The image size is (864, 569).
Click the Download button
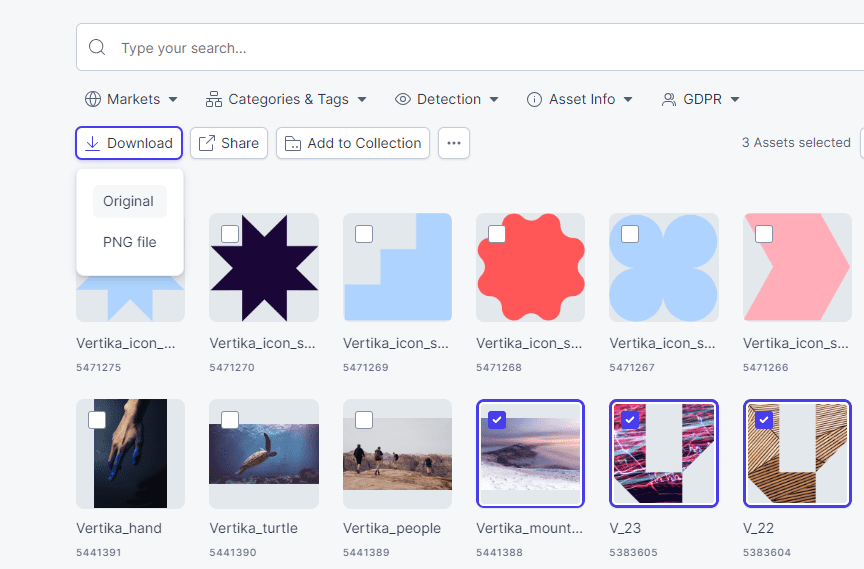(x=129, y=143)
